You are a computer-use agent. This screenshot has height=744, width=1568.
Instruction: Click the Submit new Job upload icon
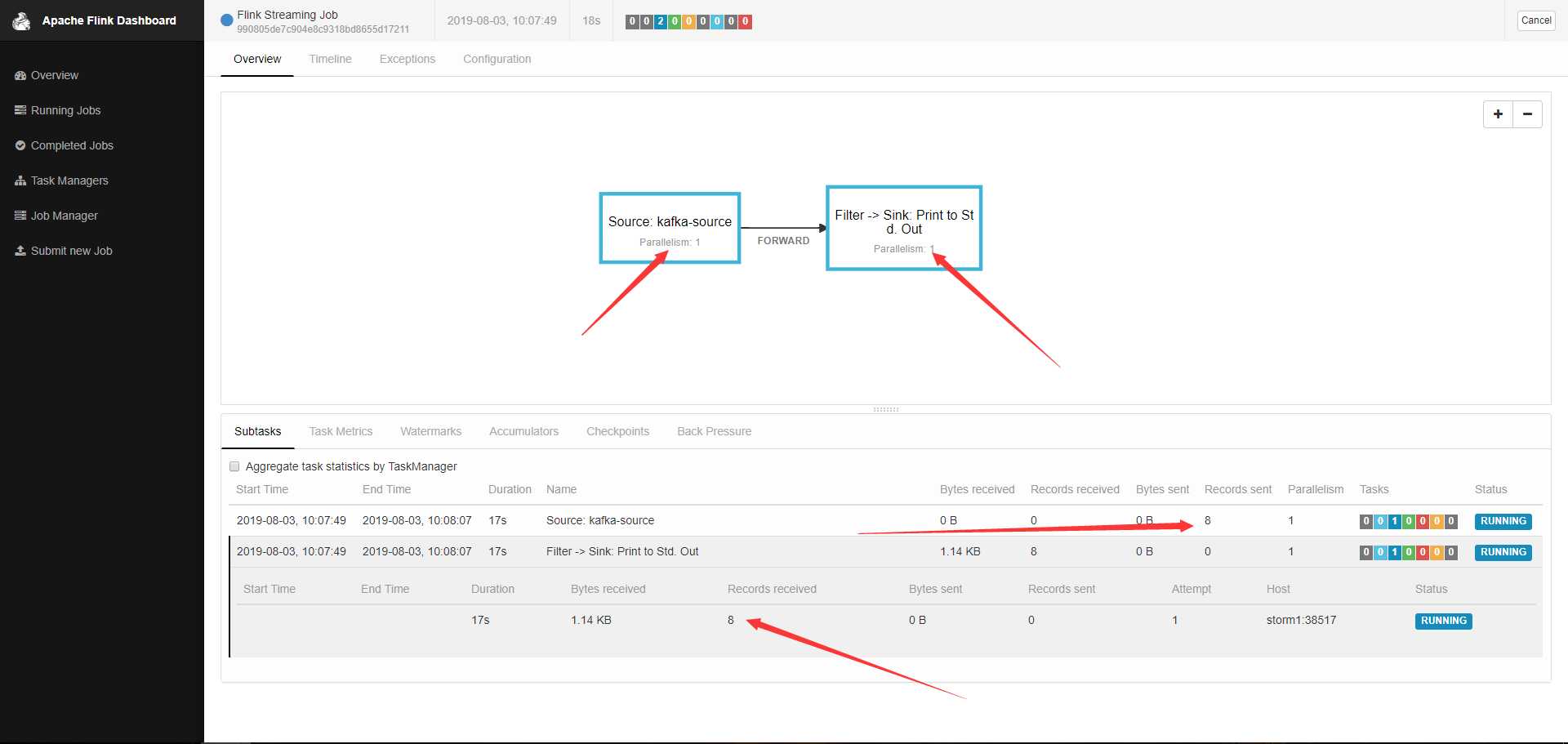coord(20,251)
